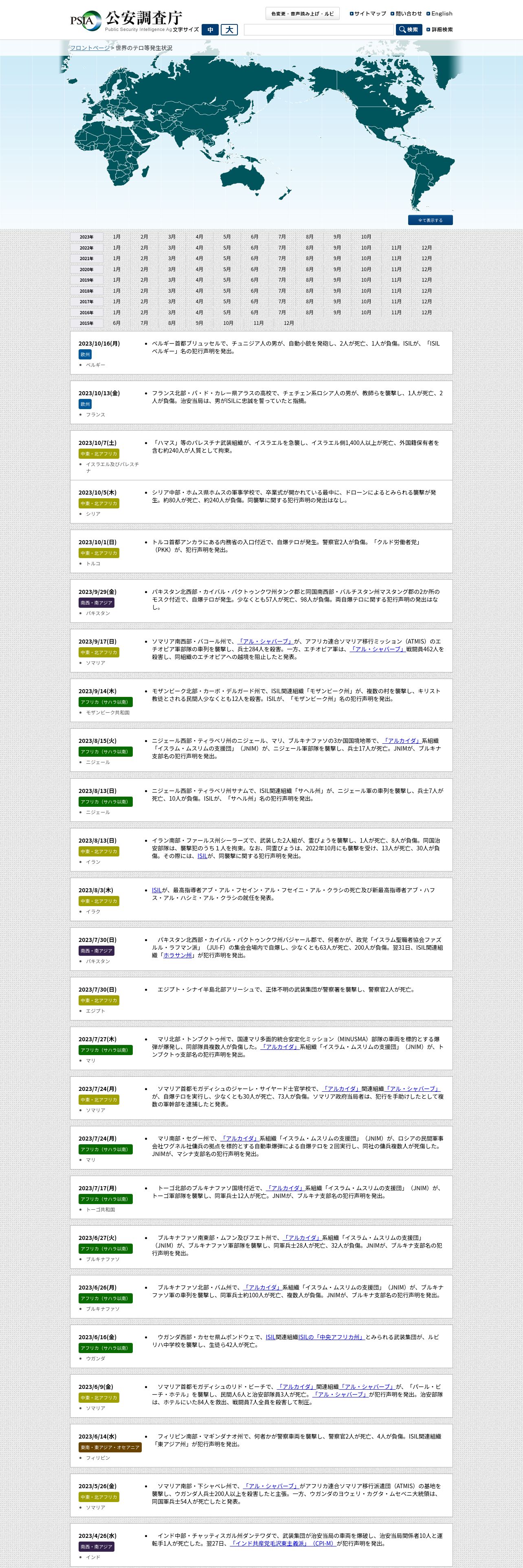Open ISILの「中央アフリカ州」 link in 2023/6/16 entry

(331, 1337)
